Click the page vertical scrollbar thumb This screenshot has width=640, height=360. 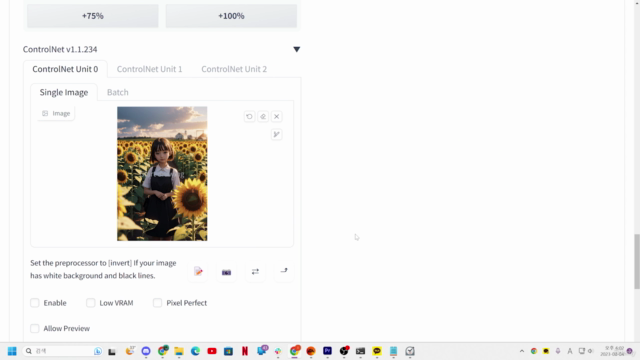tap(636, 261)
